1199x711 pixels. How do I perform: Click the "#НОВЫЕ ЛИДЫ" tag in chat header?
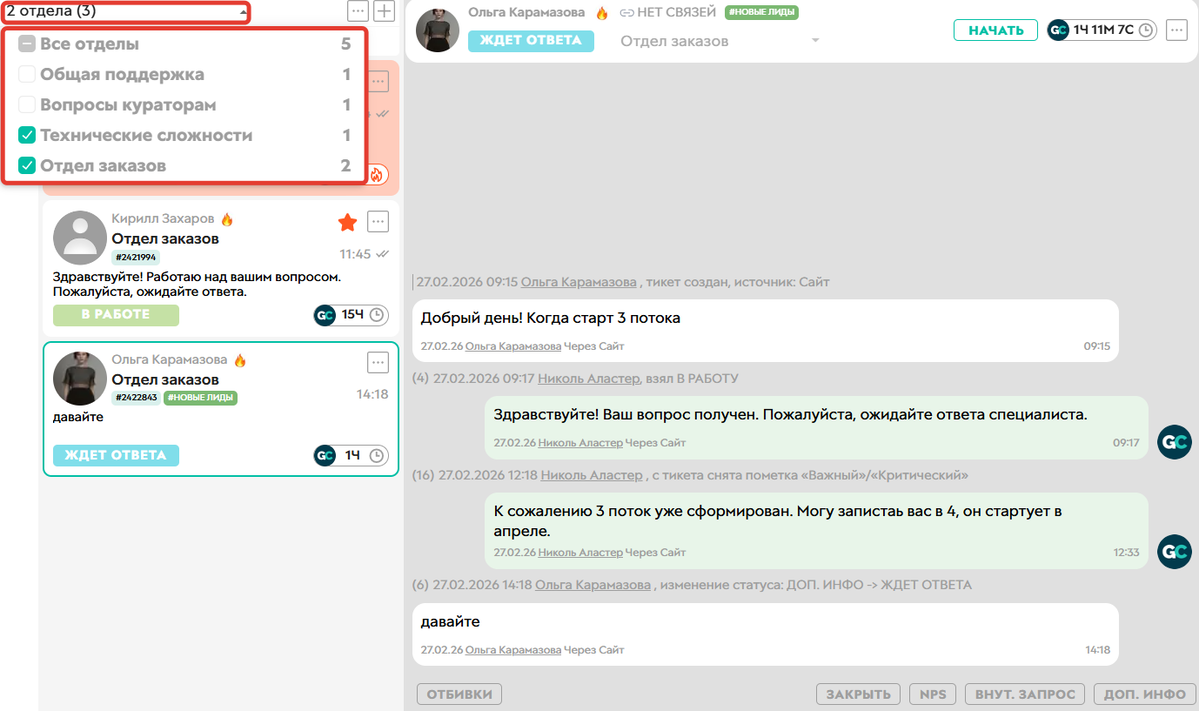tap(762, 12)
